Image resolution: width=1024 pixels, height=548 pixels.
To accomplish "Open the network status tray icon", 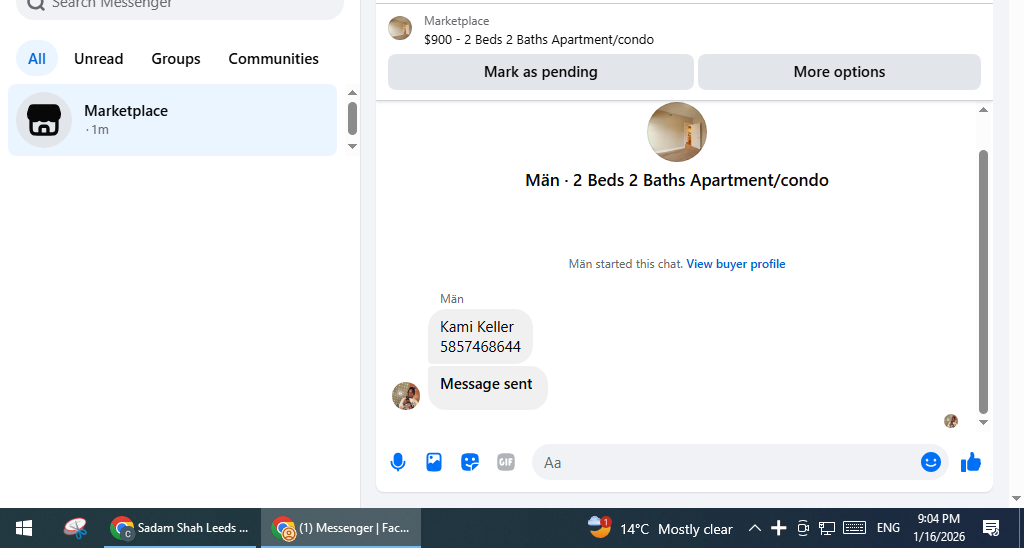I will click(x=827, y=528).
